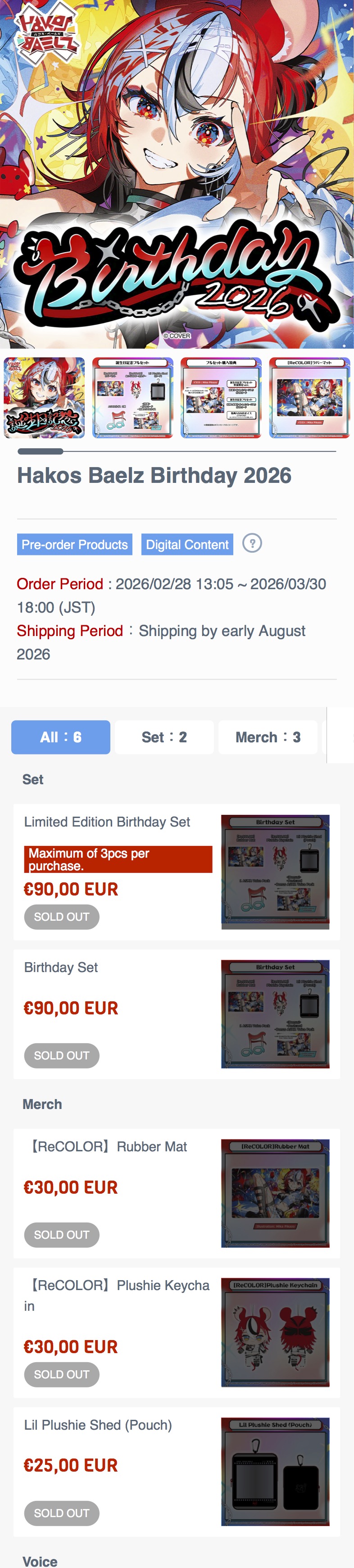Screen dimensions: 354x1568
Task: Switch to the All : 6 tab
Action: (x=61, y=737)
